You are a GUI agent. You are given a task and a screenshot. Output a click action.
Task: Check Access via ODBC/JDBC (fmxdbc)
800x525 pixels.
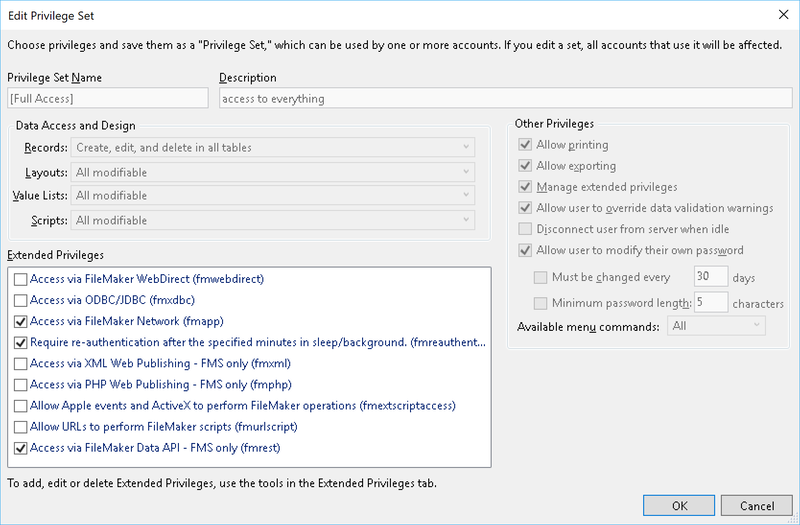(20, 301)
